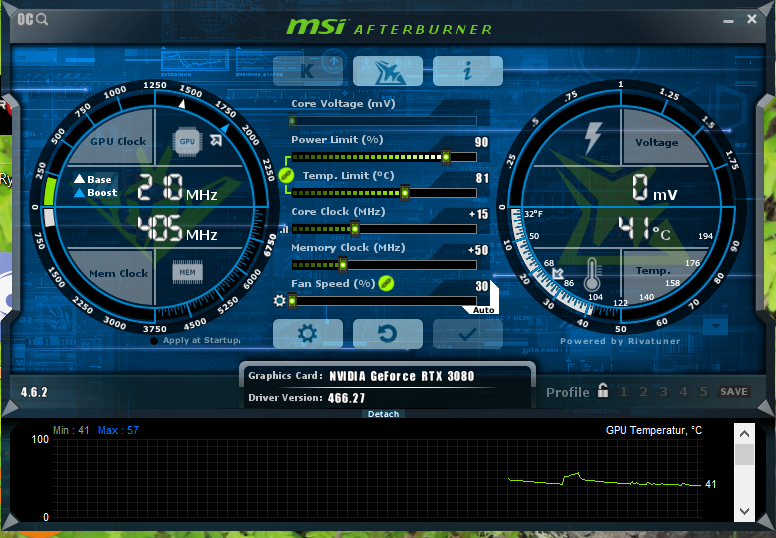Click the Memory Clock value +50

(479, 250)
